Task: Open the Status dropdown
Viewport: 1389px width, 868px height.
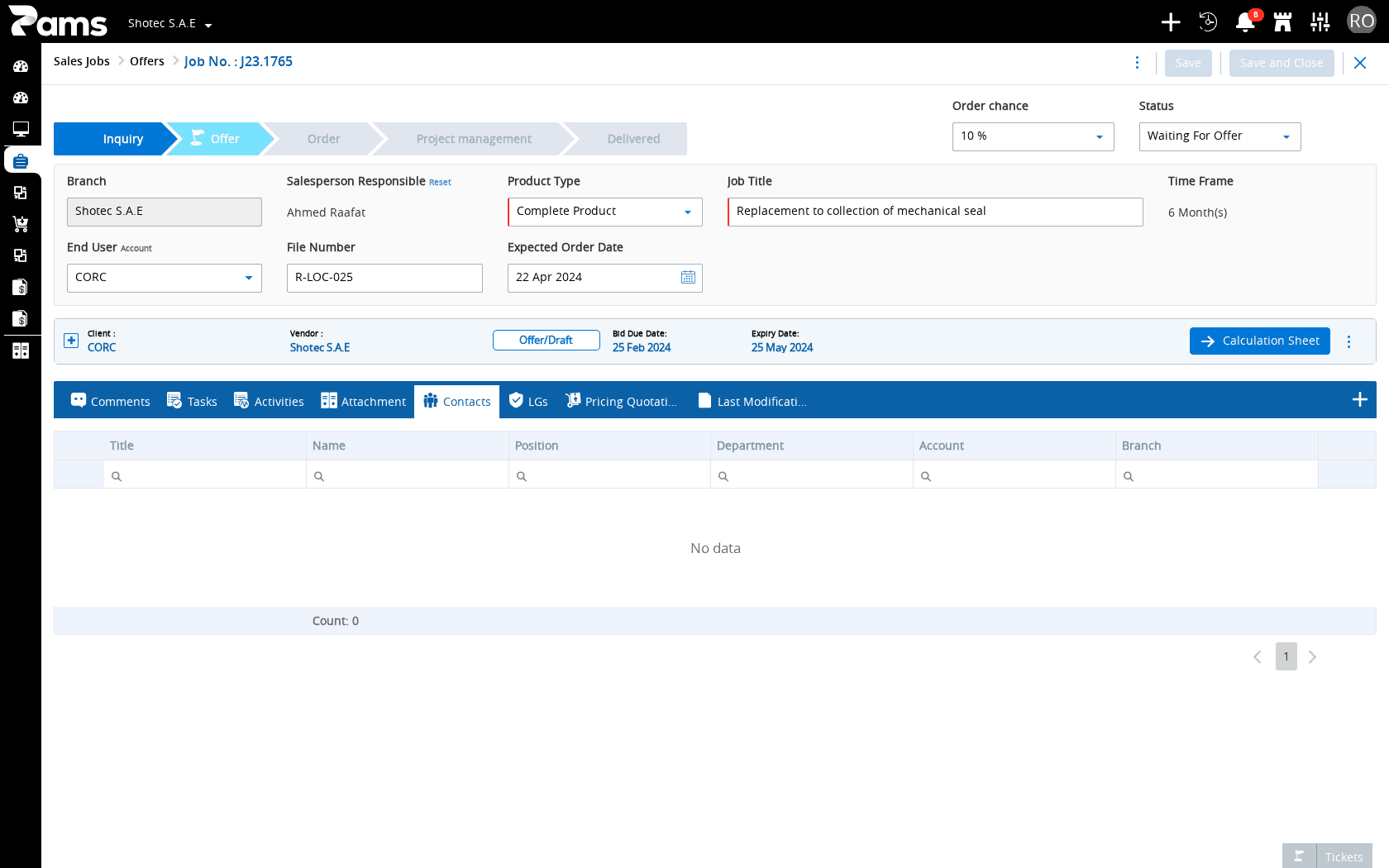Action: 1220,136
